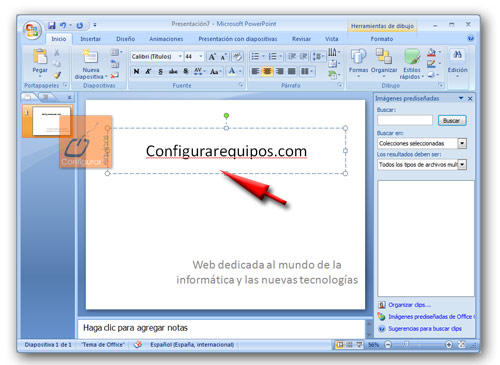The image size is (500, 365).
Task: Open the Edición binoculars menu
Action: point(457,63)
